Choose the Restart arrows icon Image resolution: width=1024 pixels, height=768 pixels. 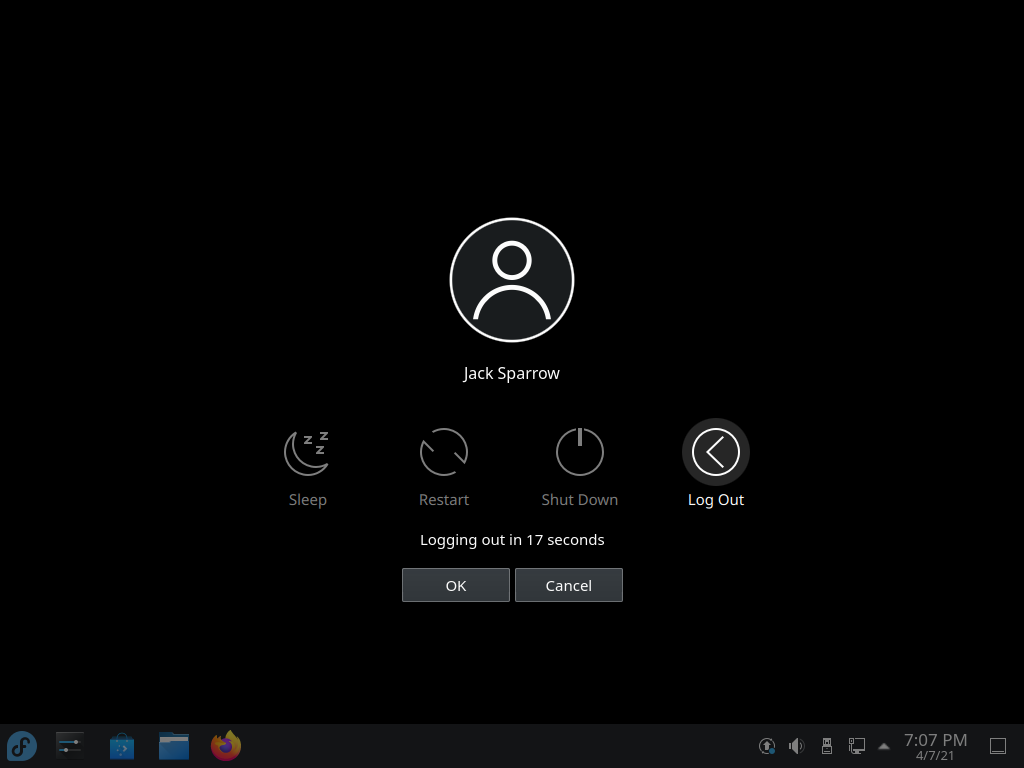click(x=444, y=452)
